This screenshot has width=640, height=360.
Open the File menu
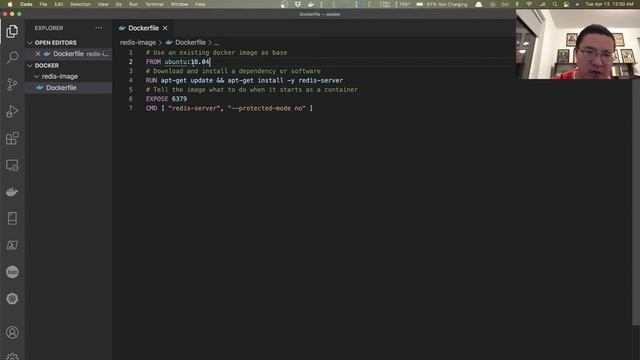tap(43, 4)
